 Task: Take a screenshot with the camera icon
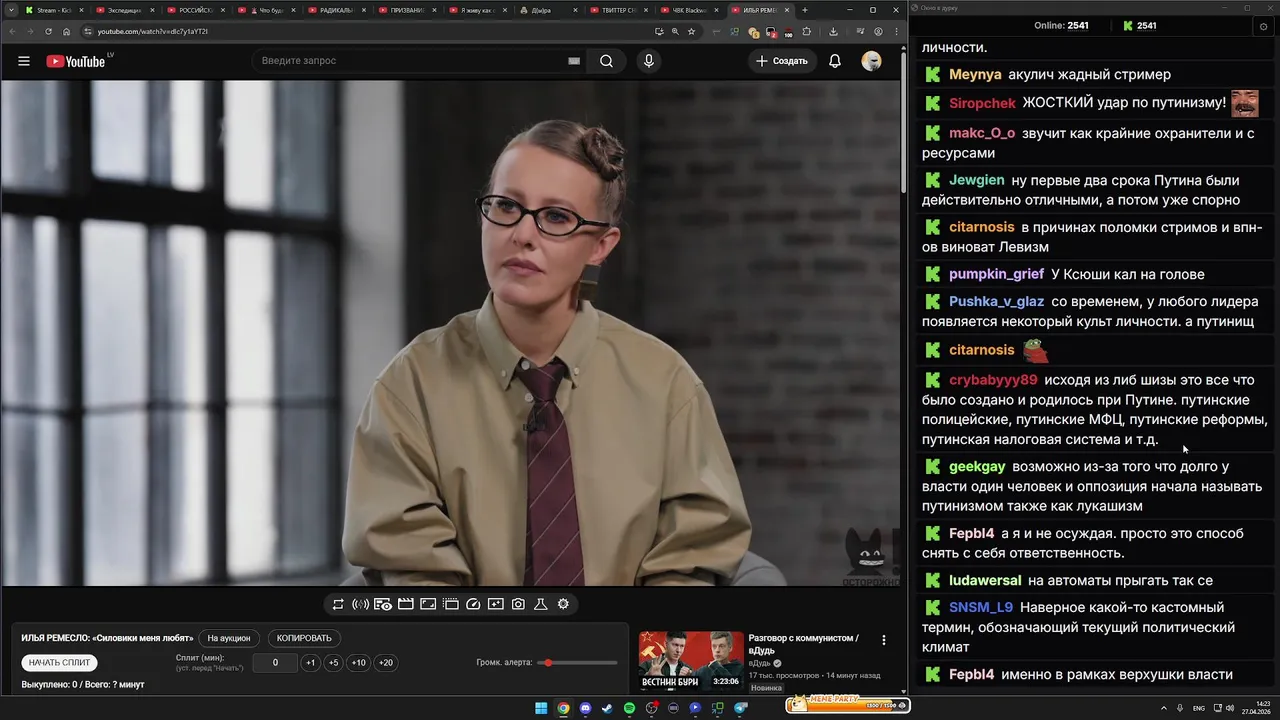[x=518, y=604]
